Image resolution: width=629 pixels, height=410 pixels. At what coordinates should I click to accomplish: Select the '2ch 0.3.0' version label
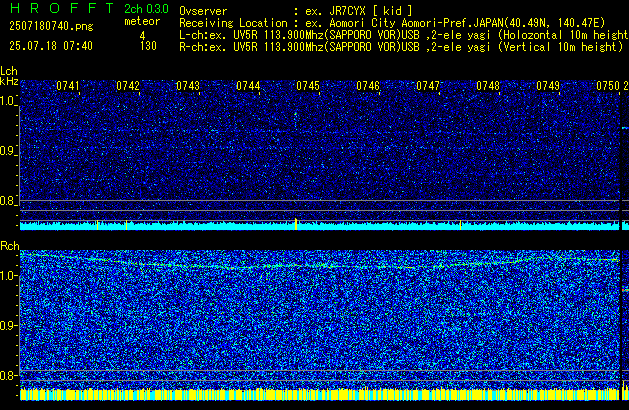click(146, 8)
